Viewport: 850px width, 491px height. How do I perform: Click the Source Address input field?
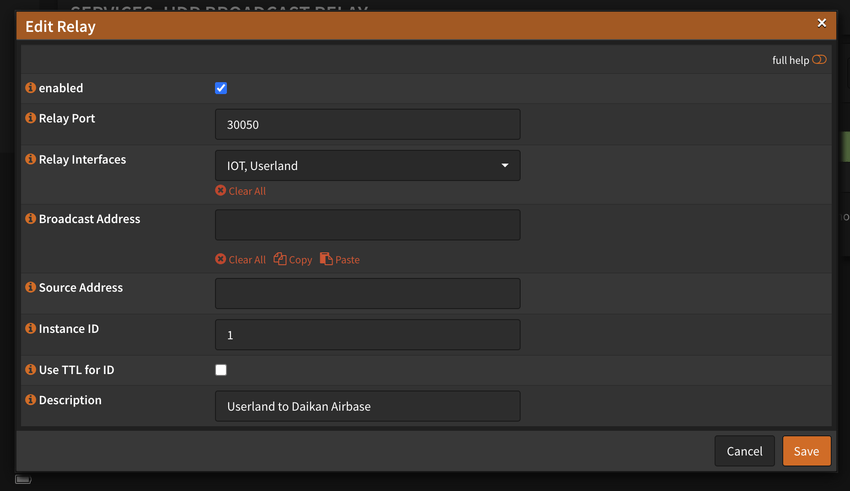[x=368, y=293]
